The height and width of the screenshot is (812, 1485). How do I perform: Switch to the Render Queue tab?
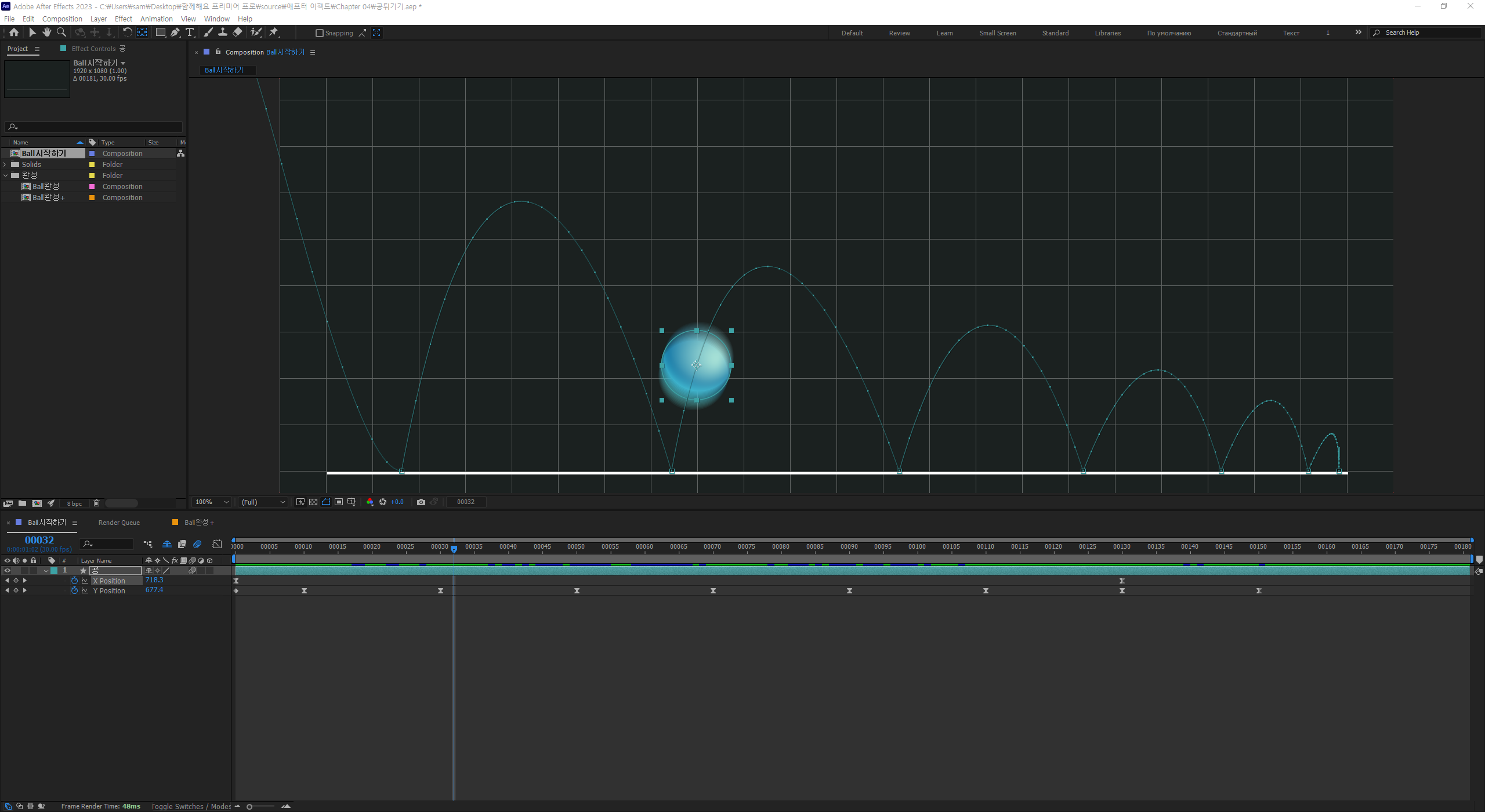pos(119,523)
